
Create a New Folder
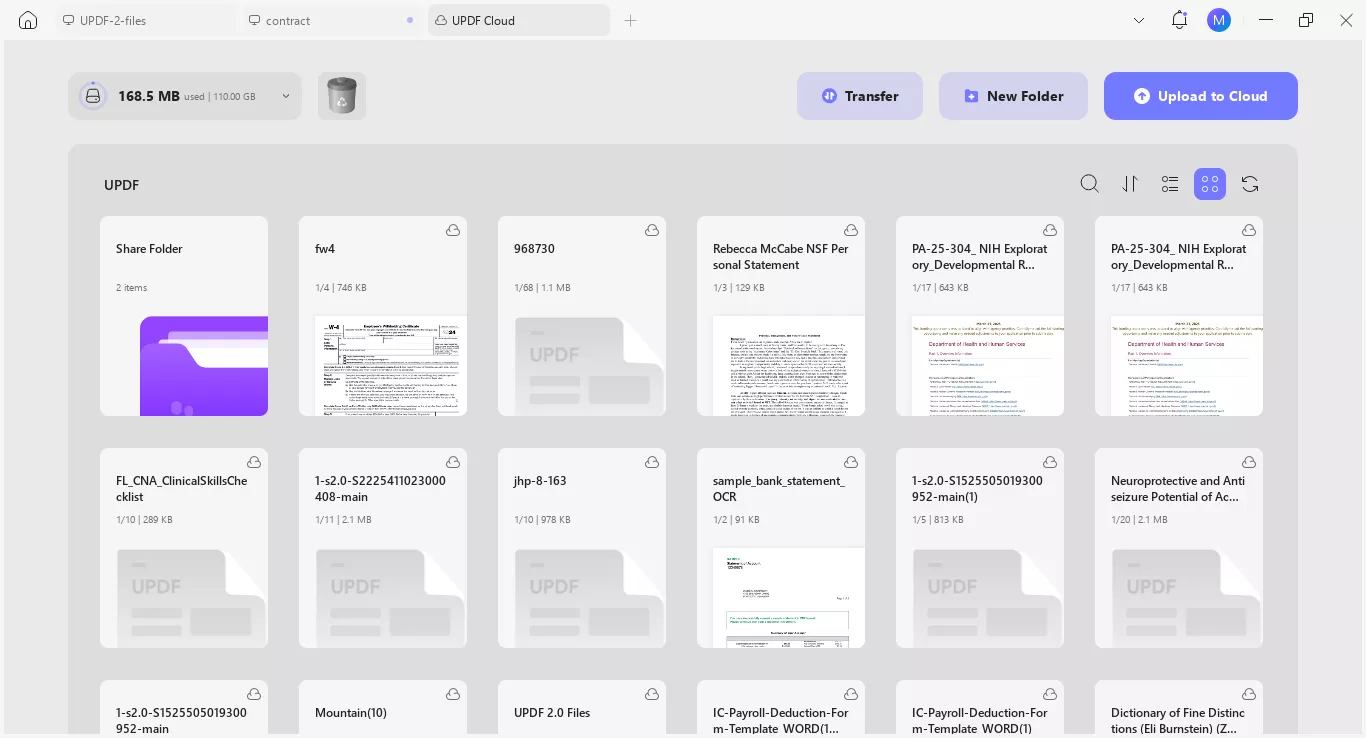1013,96
